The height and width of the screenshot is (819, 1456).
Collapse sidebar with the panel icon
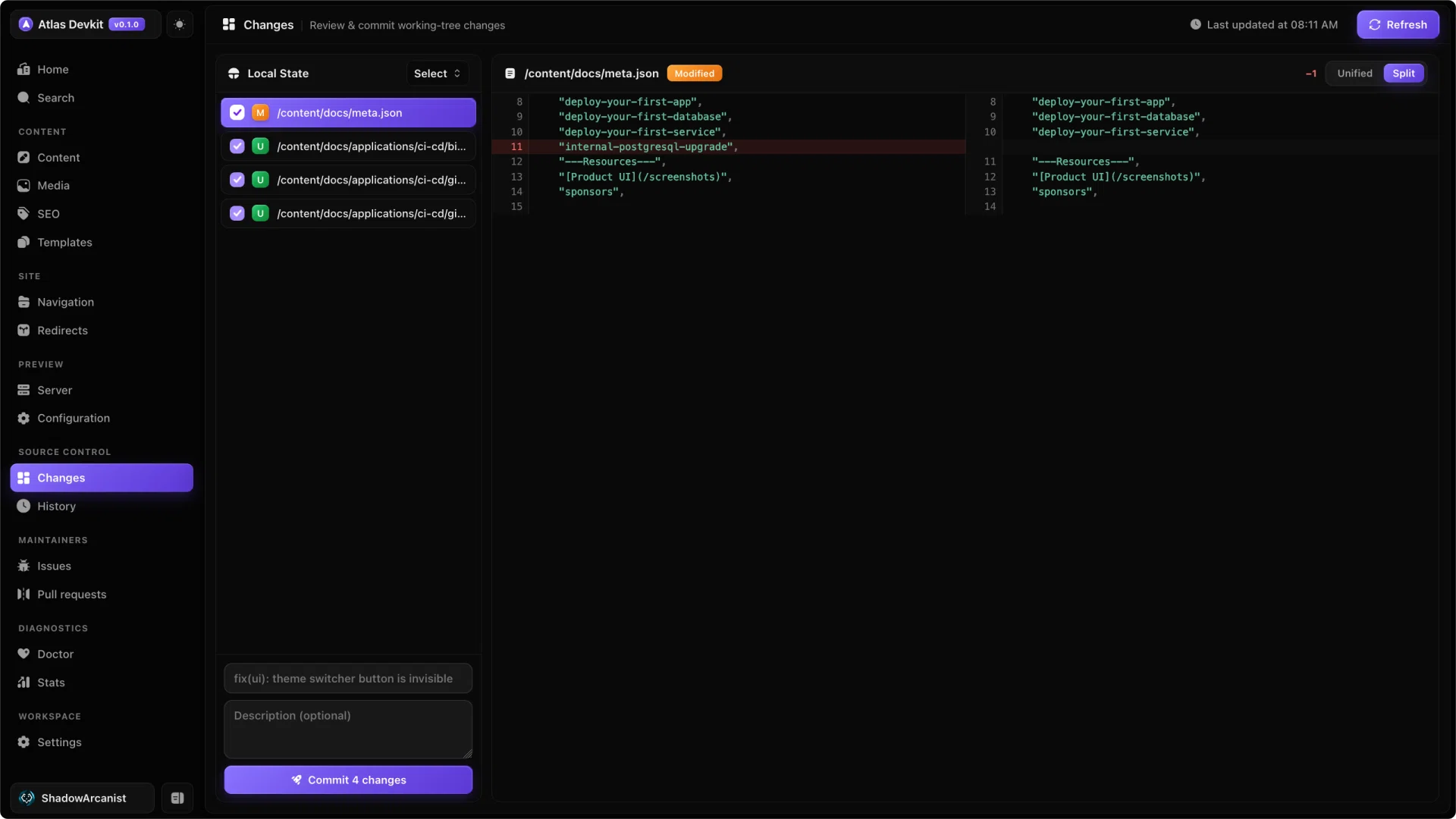[x=177, y=798]
